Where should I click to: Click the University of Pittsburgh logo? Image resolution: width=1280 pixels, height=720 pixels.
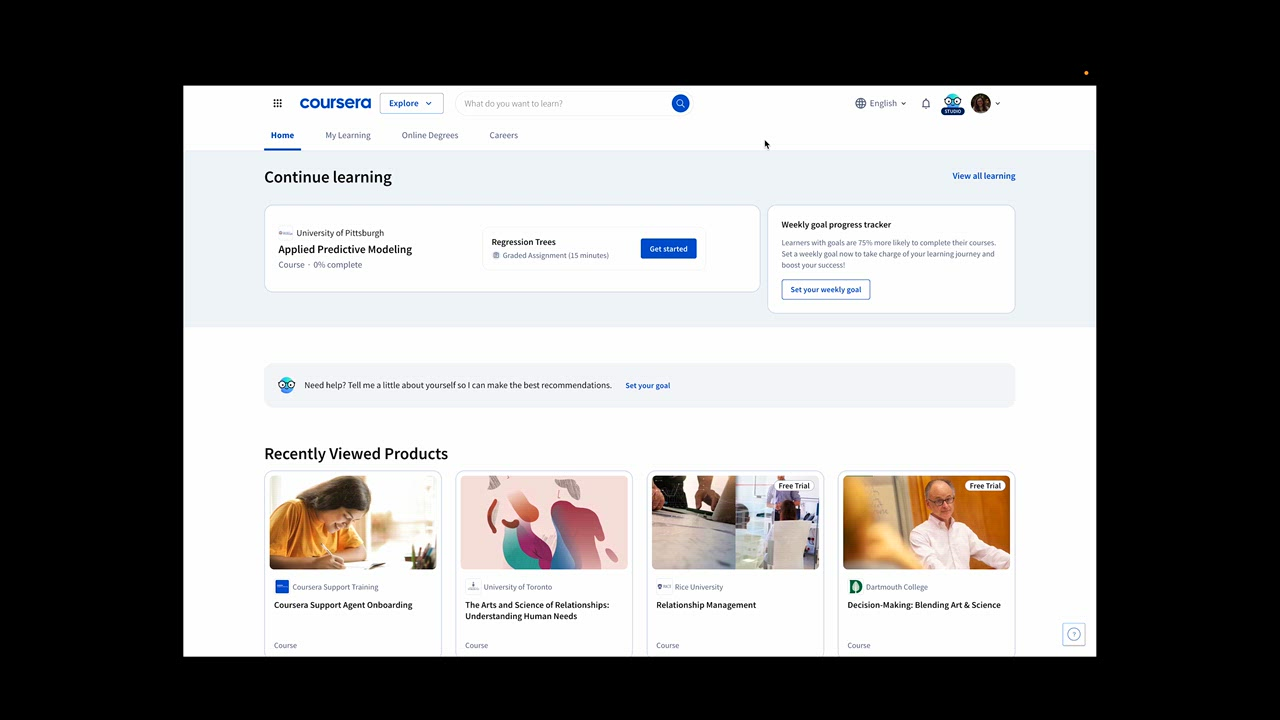[x=286, y=233]
